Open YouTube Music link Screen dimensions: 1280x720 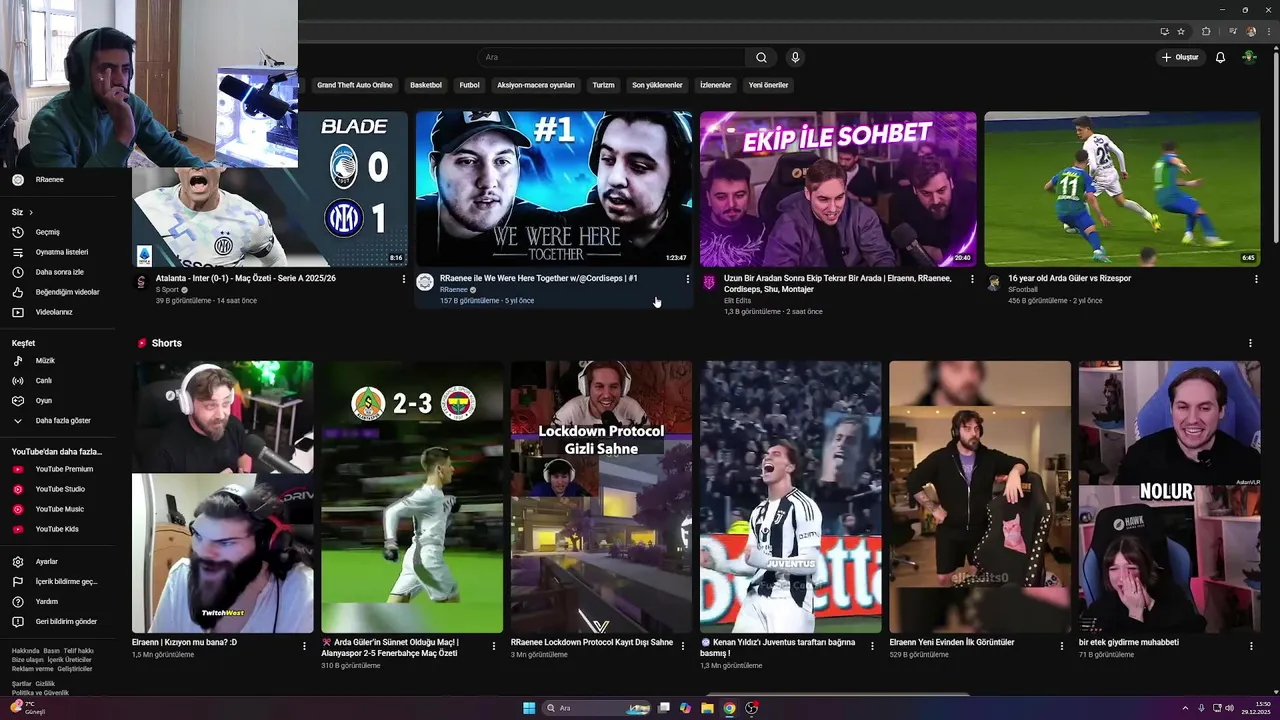pos(58,509)
